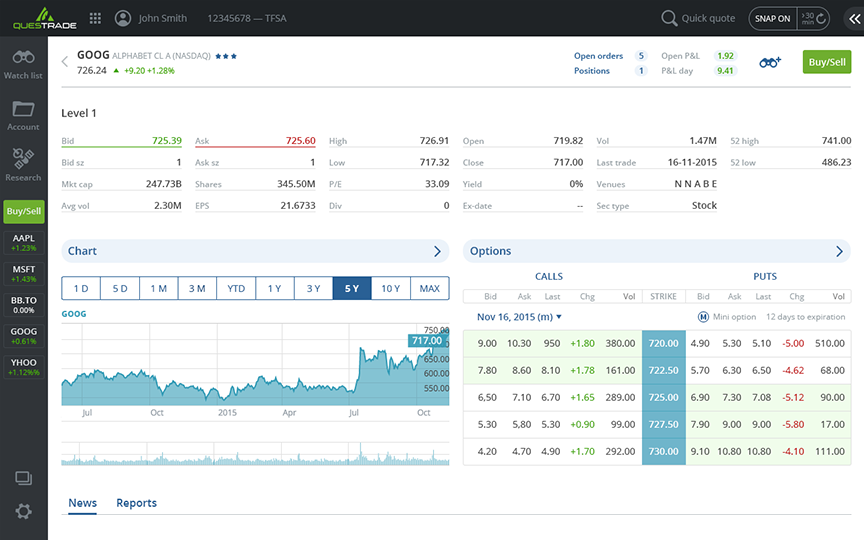The image size is (864, 540).
Task: Click the 722.50 strike price
Action: (x=663, y=370)
